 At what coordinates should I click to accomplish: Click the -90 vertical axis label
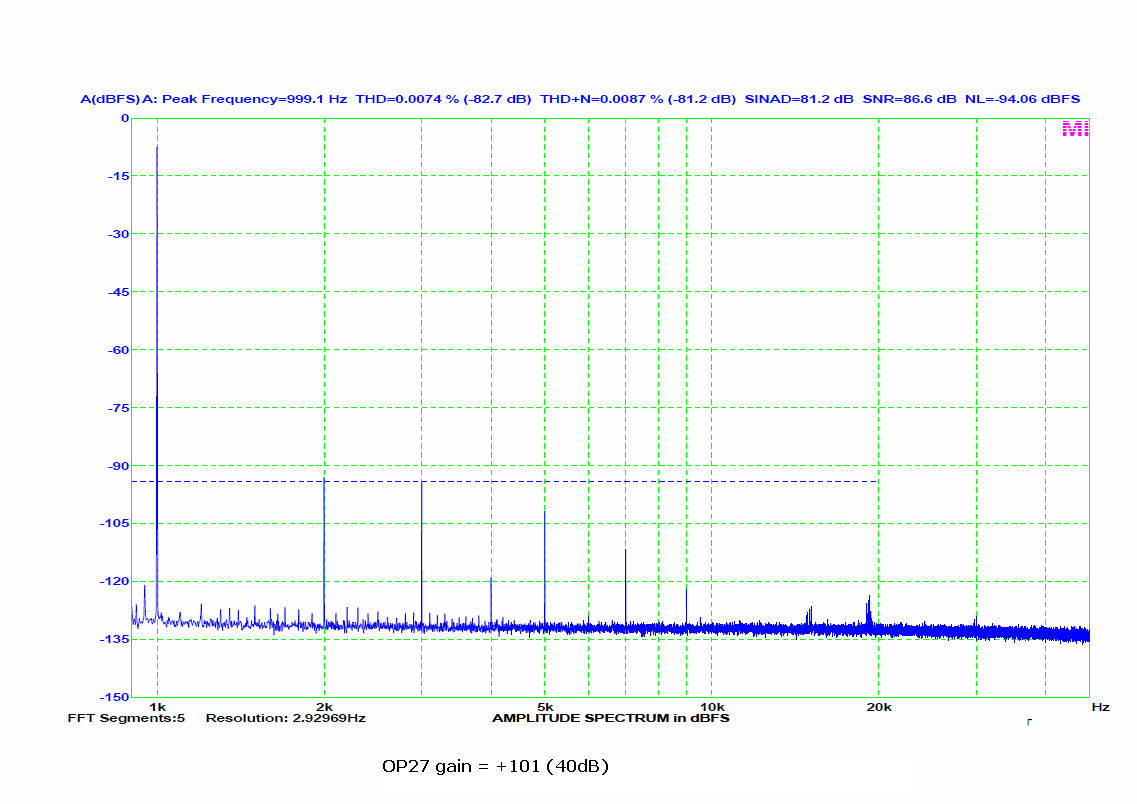pyautogui.click(x=118, y=466)
